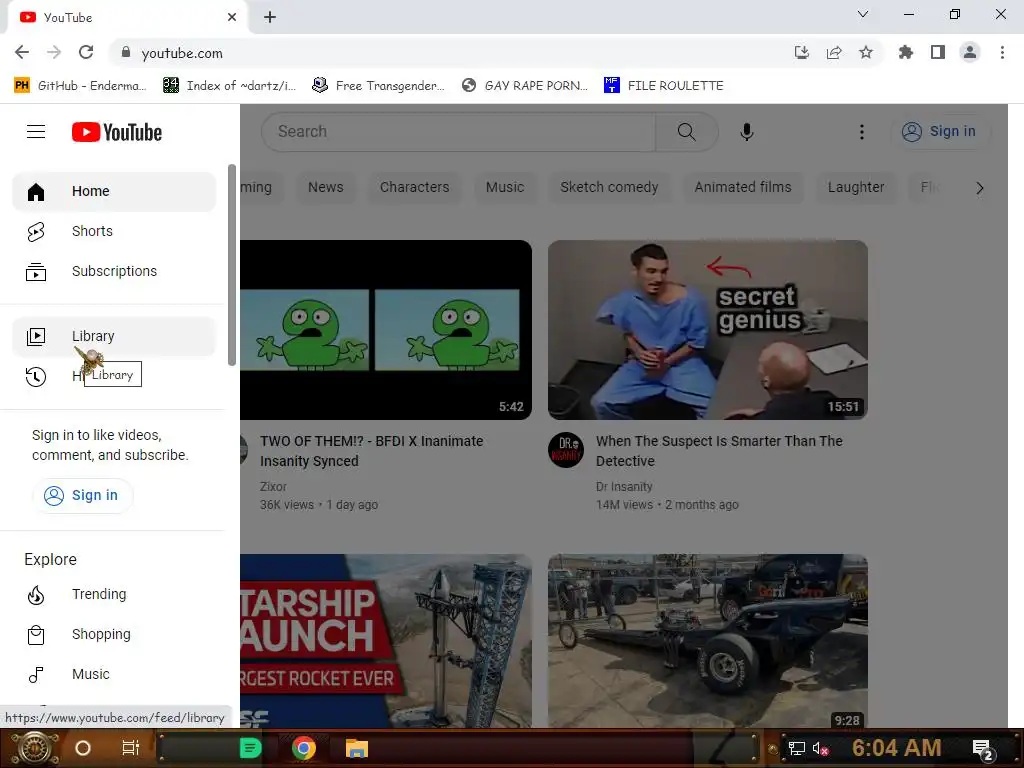Open the YouTube logo home link

coord(117,132)
